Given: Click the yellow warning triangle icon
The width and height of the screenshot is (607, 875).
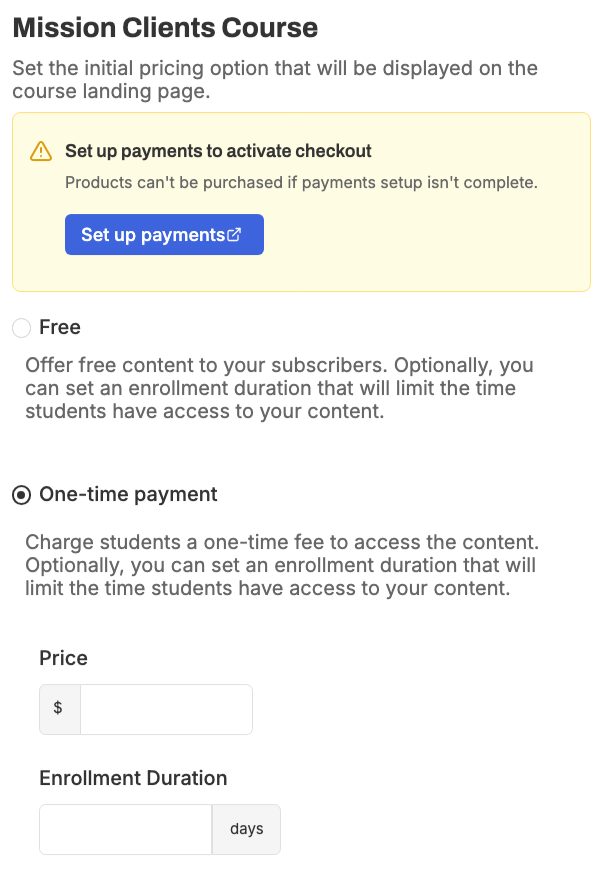Looking at the screenshot, I should [x=40, y=151].
